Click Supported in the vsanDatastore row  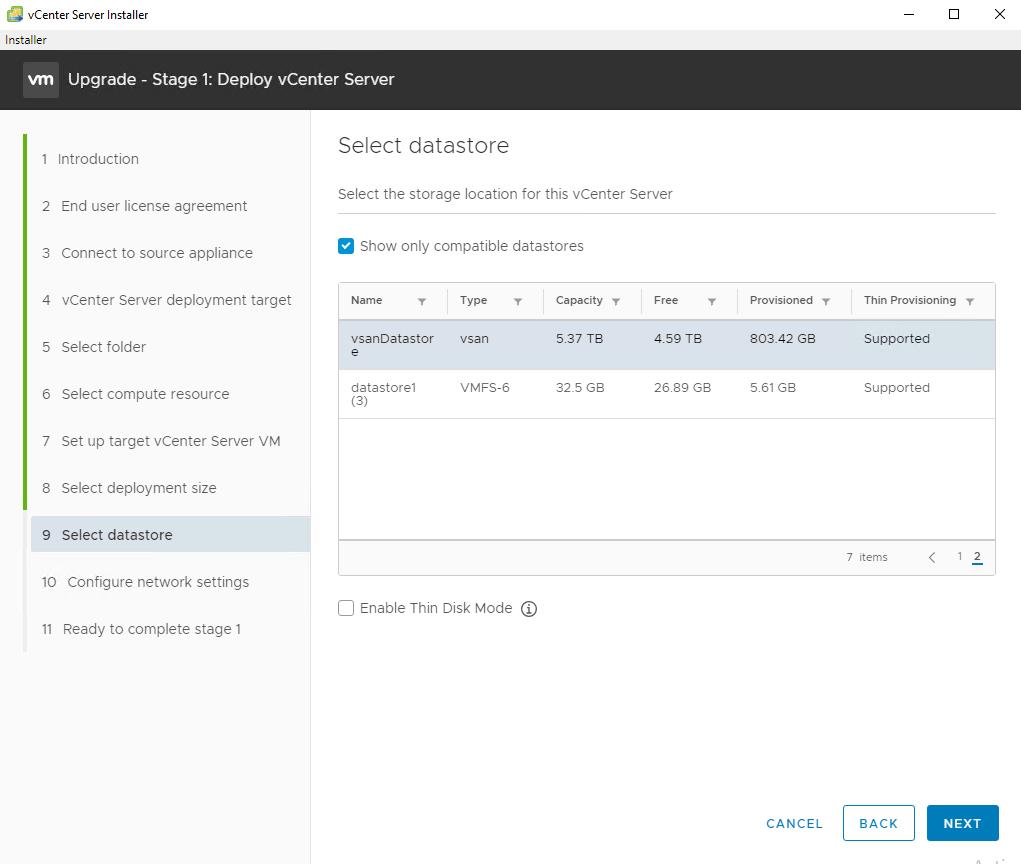coord(897,339)
